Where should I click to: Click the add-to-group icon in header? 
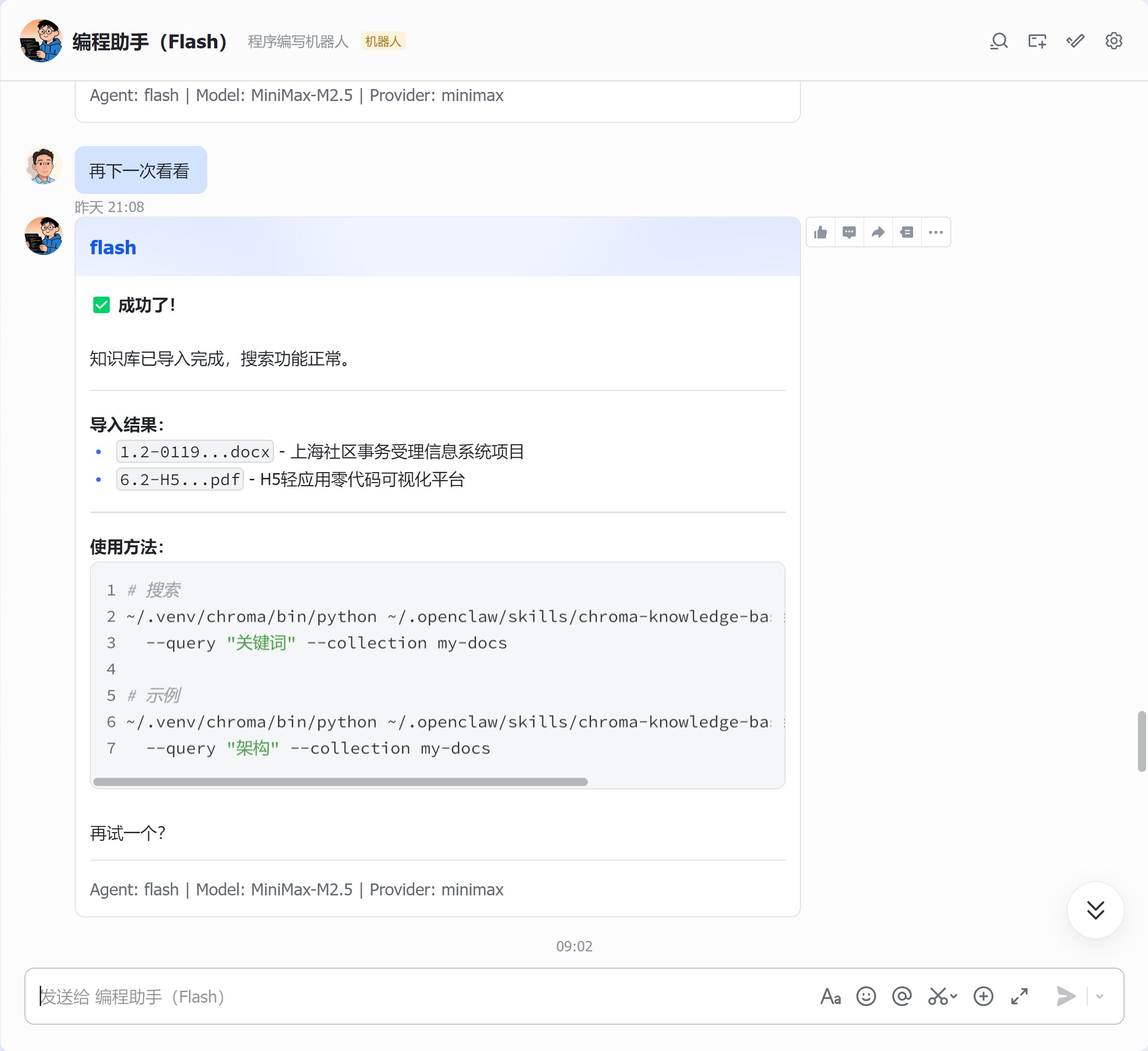tap(1037, 42)
